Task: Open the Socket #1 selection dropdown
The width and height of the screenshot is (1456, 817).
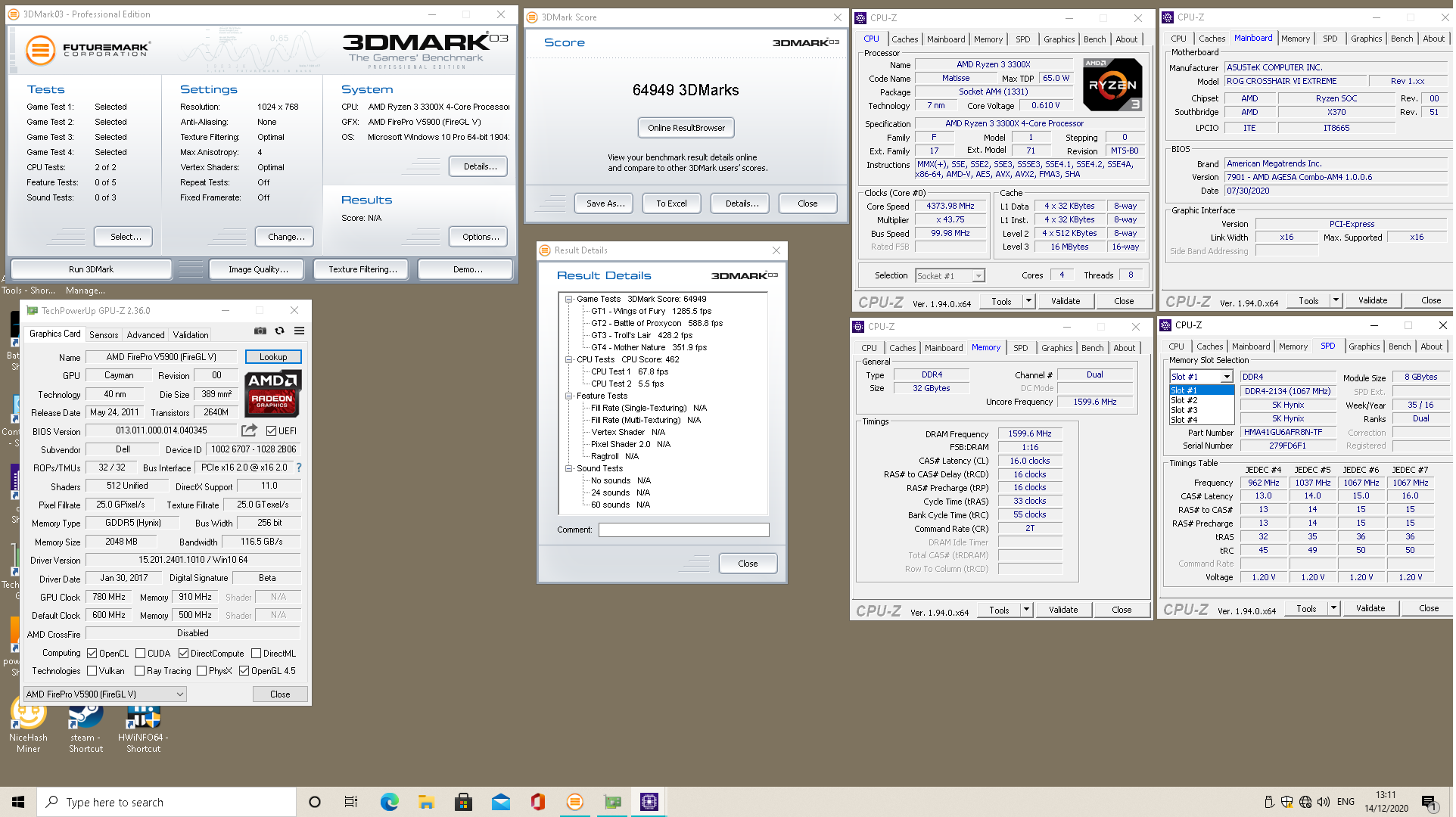Action: click(x=950, y=276)
